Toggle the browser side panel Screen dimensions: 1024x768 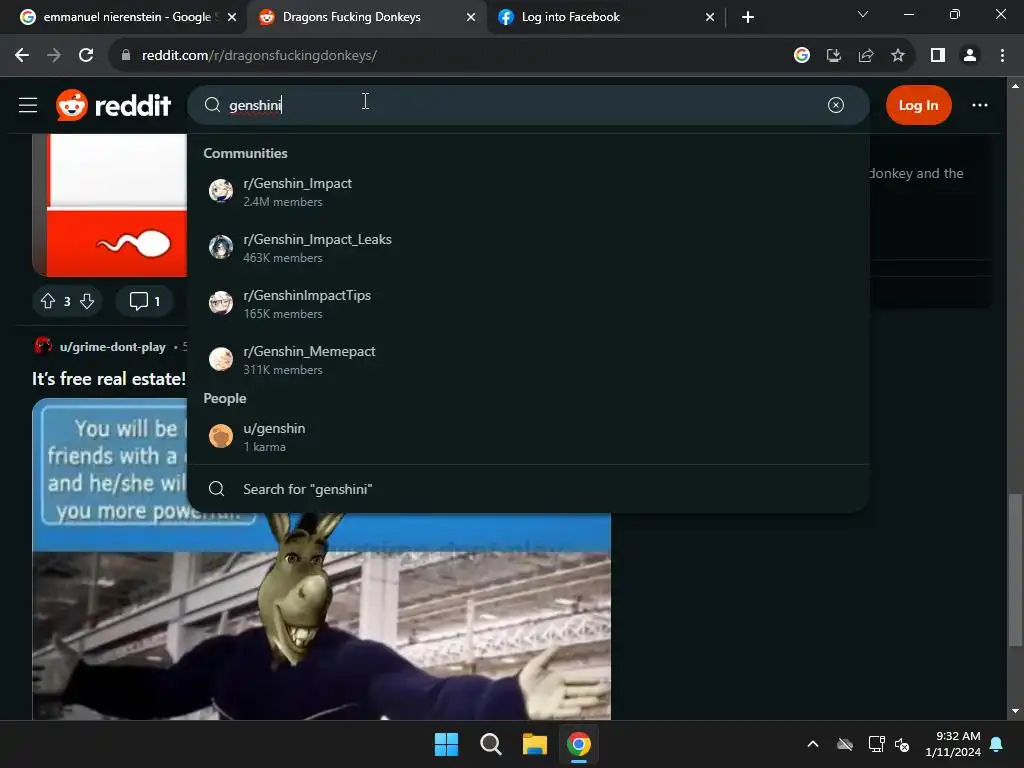click(x=938, y=56)
